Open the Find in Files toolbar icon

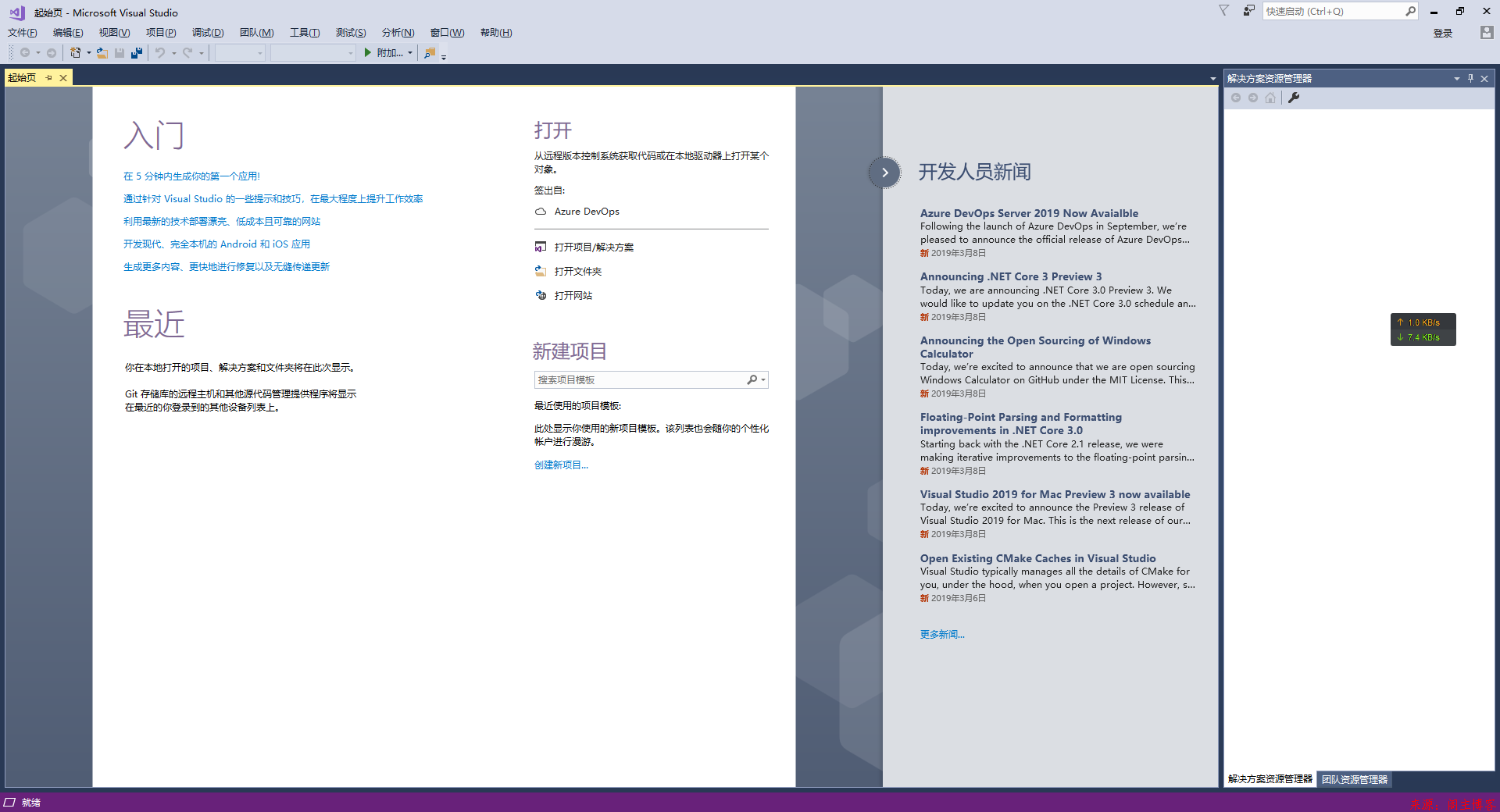[x=430, y=53]
